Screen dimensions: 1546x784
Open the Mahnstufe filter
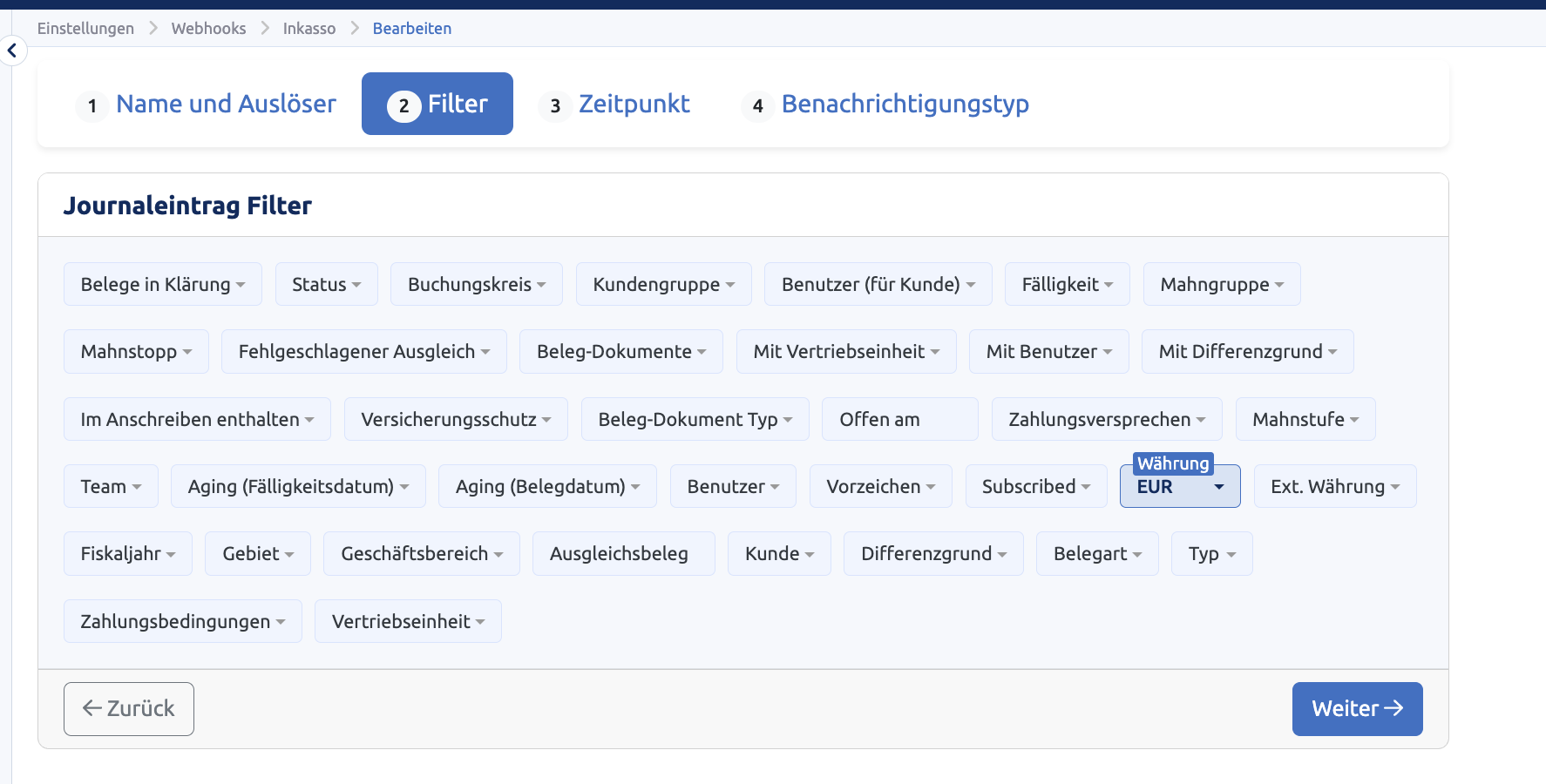1305,419
